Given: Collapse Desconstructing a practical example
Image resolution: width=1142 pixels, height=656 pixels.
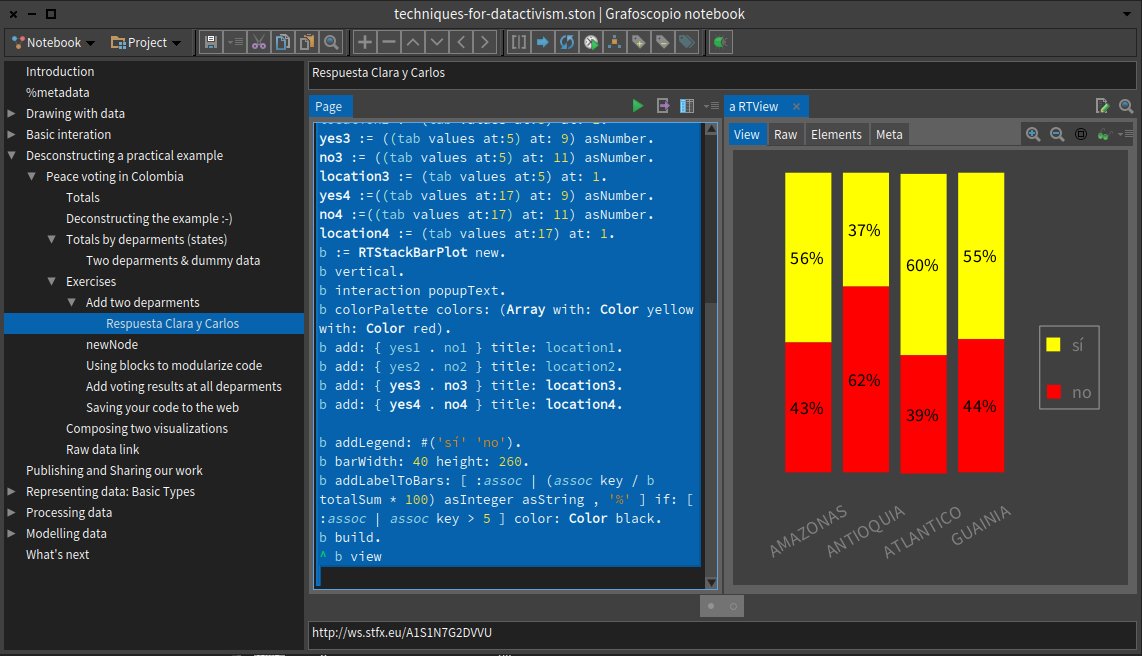Looking at the screenshot, I should pos(12,155).
